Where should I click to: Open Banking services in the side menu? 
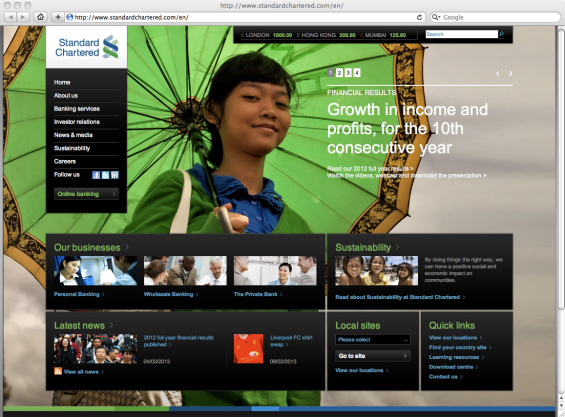pyautogui.click(x=77, y=108)
